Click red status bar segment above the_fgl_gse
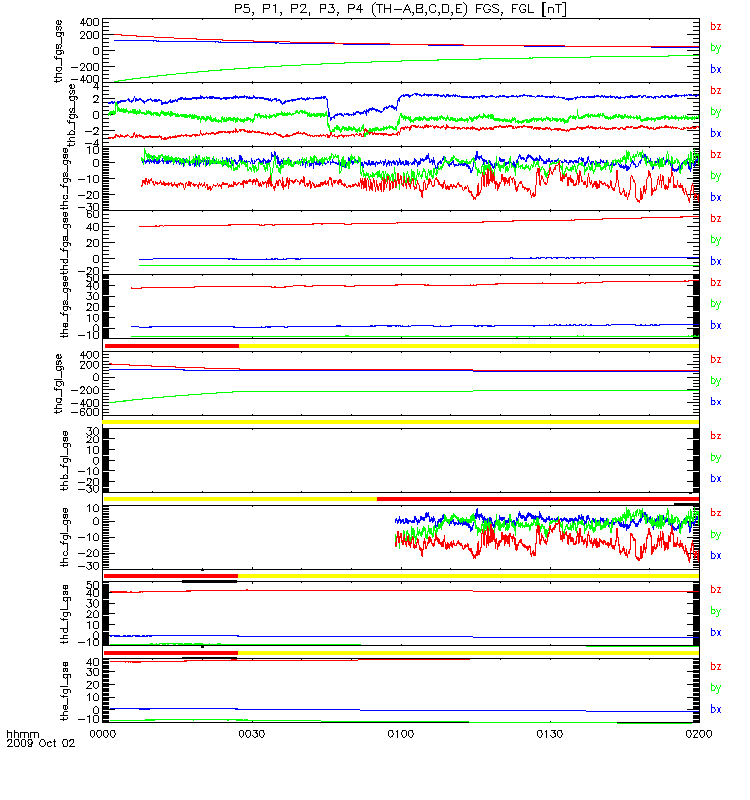This screenshot has height=800, width=750. (171, 653)
